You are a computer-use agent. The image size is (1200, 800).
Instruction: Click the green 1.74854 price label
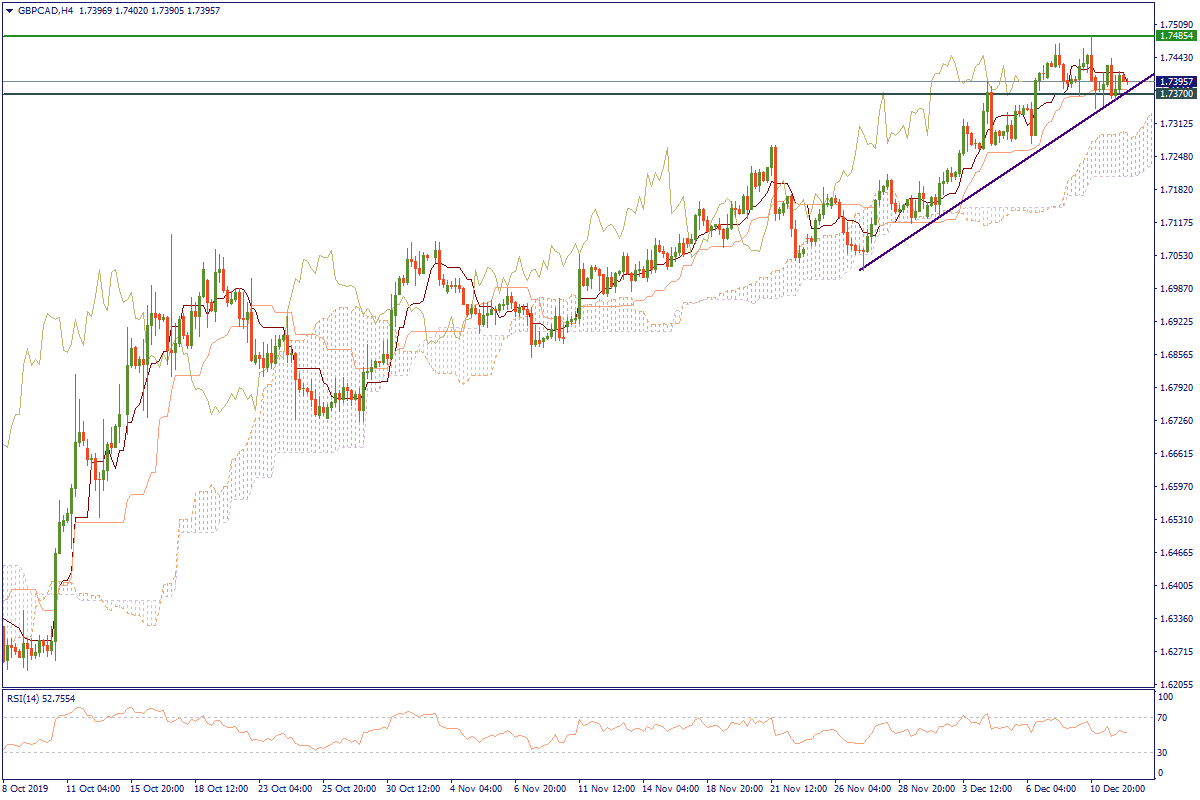click(x=1175, y=35)
